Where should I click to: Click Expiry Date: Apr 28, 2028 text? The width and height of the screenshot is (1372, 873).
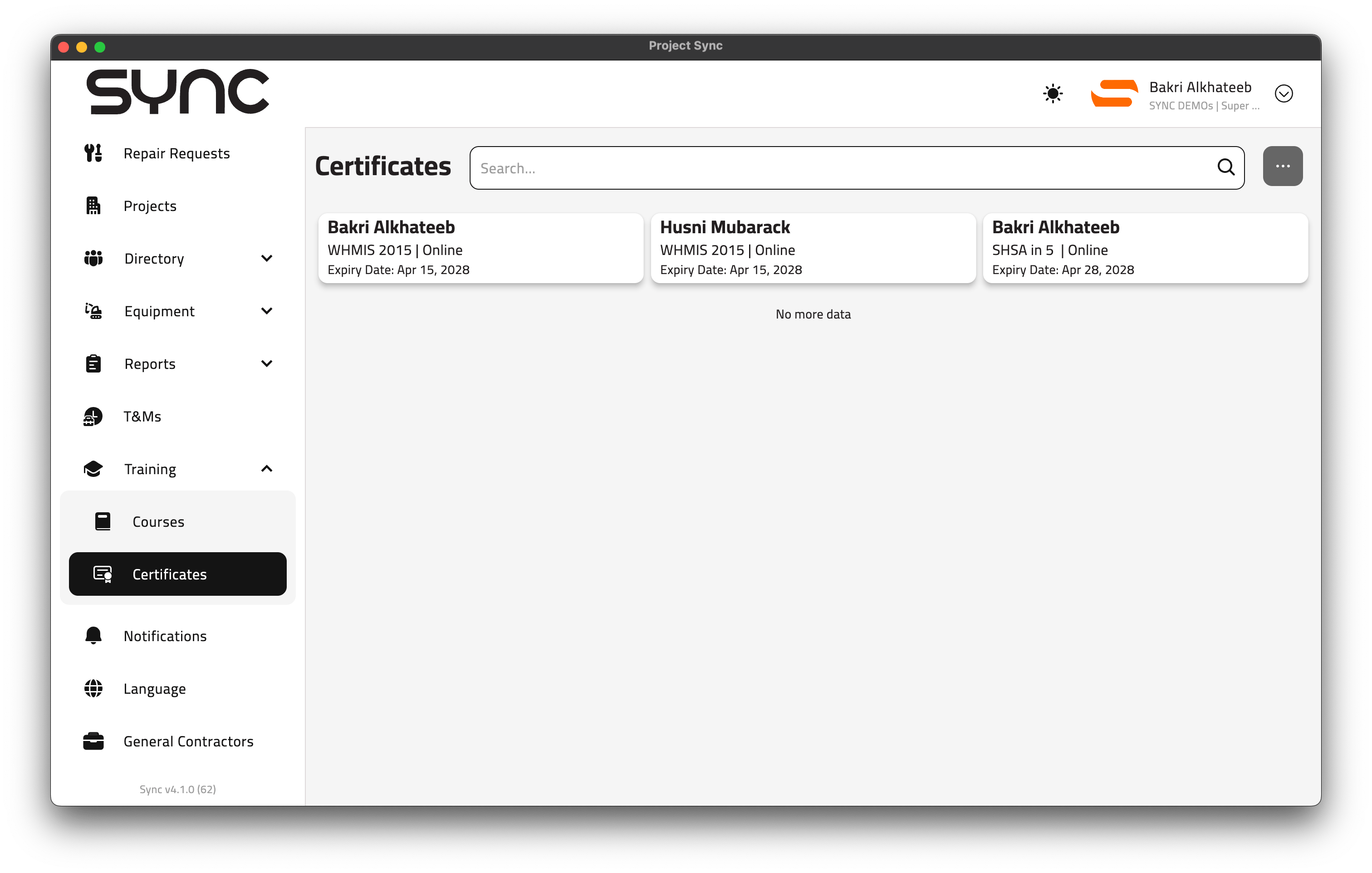(1063, 270)
